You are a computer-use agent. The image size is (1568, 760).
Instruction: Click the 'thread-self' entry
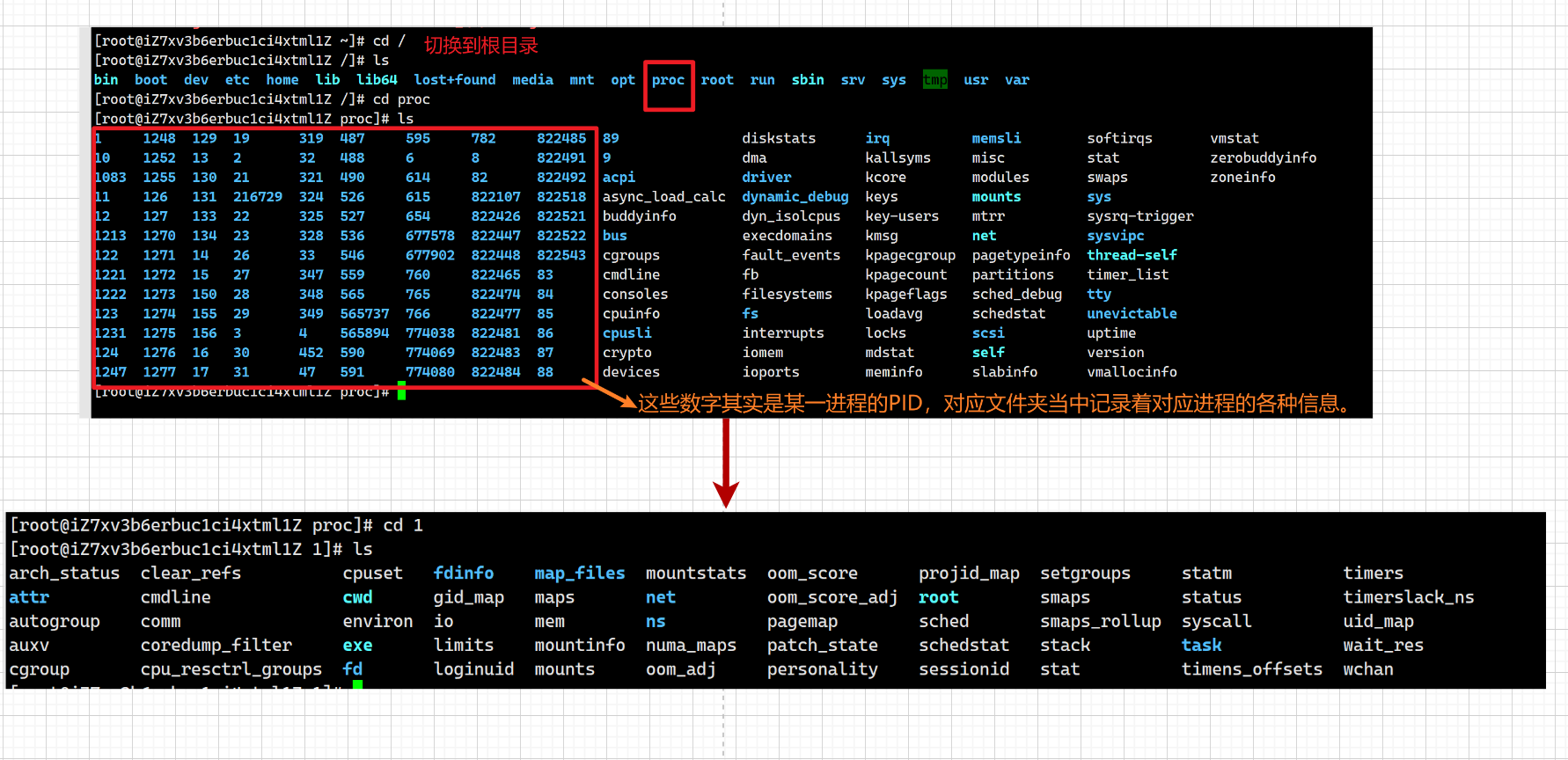[1132, 256]
